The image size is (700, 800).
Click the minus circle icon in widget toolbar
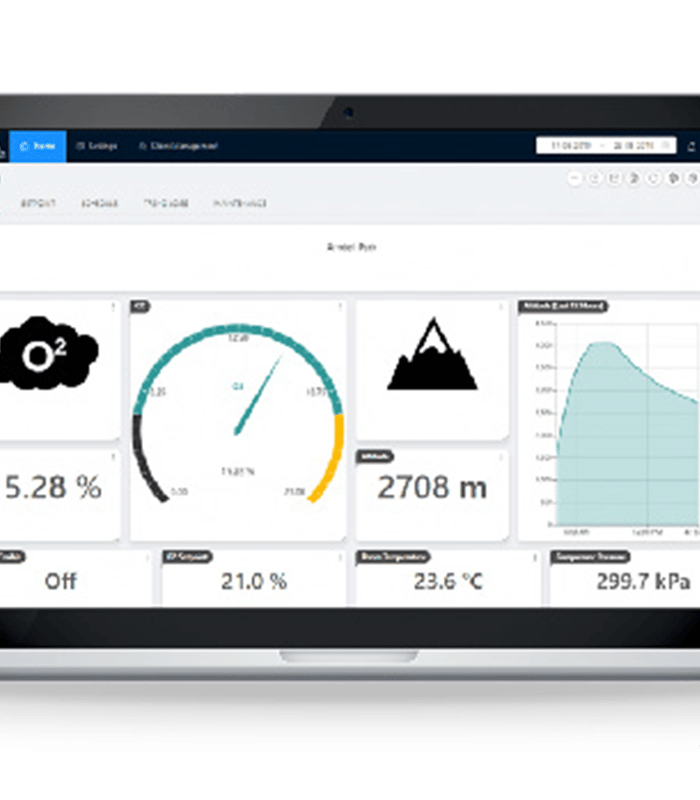click(574, 179)
